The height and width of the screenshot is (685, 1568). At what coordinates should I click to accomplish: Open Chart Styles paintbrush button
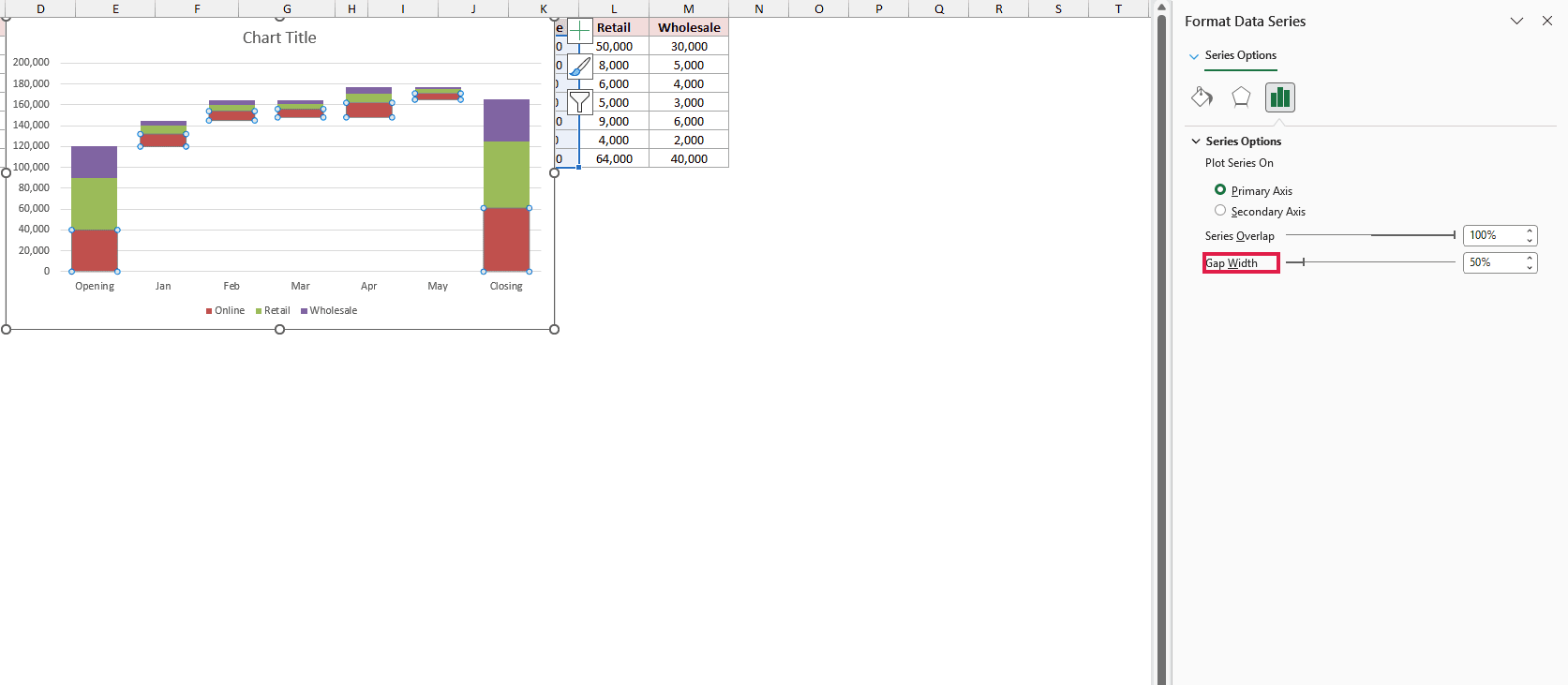580,66
